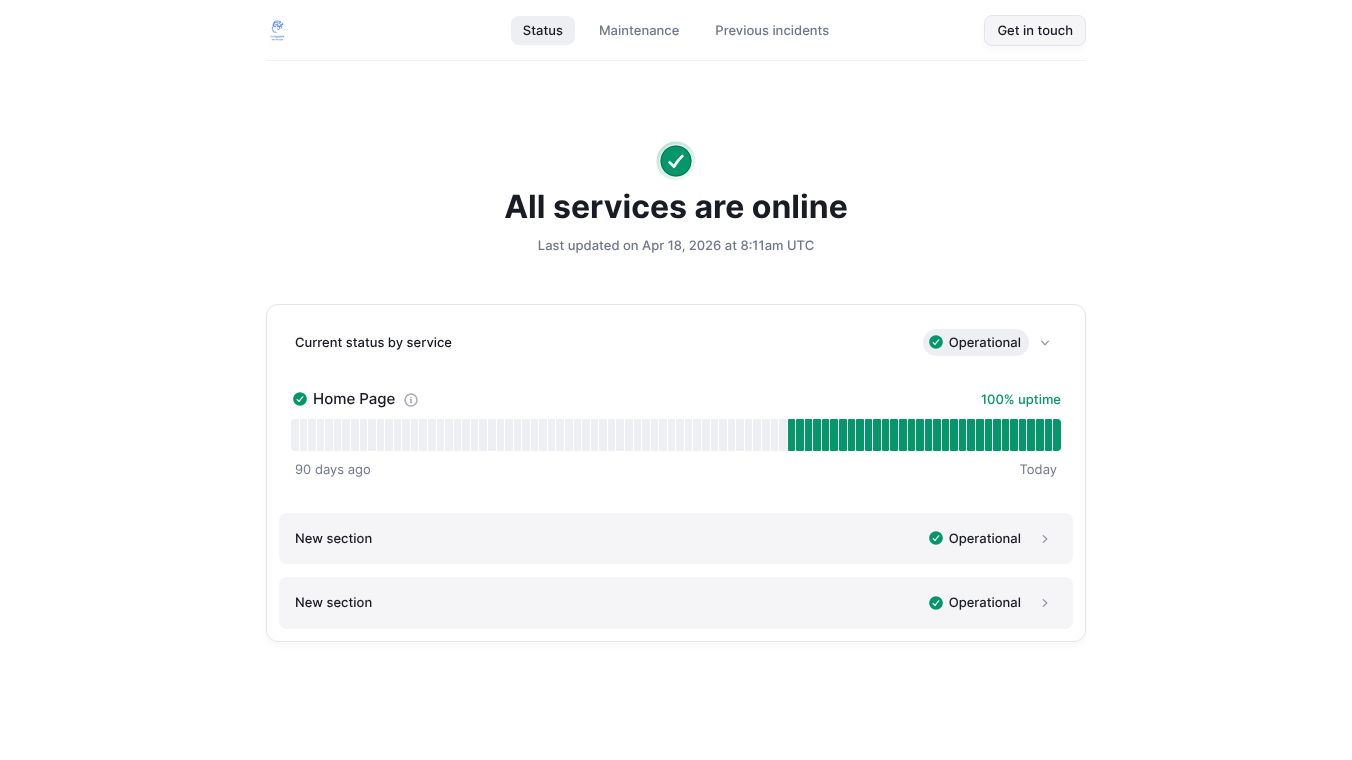Collapse the Current status by service chevron
This screenshot has height=760, width=1352.
[1045, 343]
